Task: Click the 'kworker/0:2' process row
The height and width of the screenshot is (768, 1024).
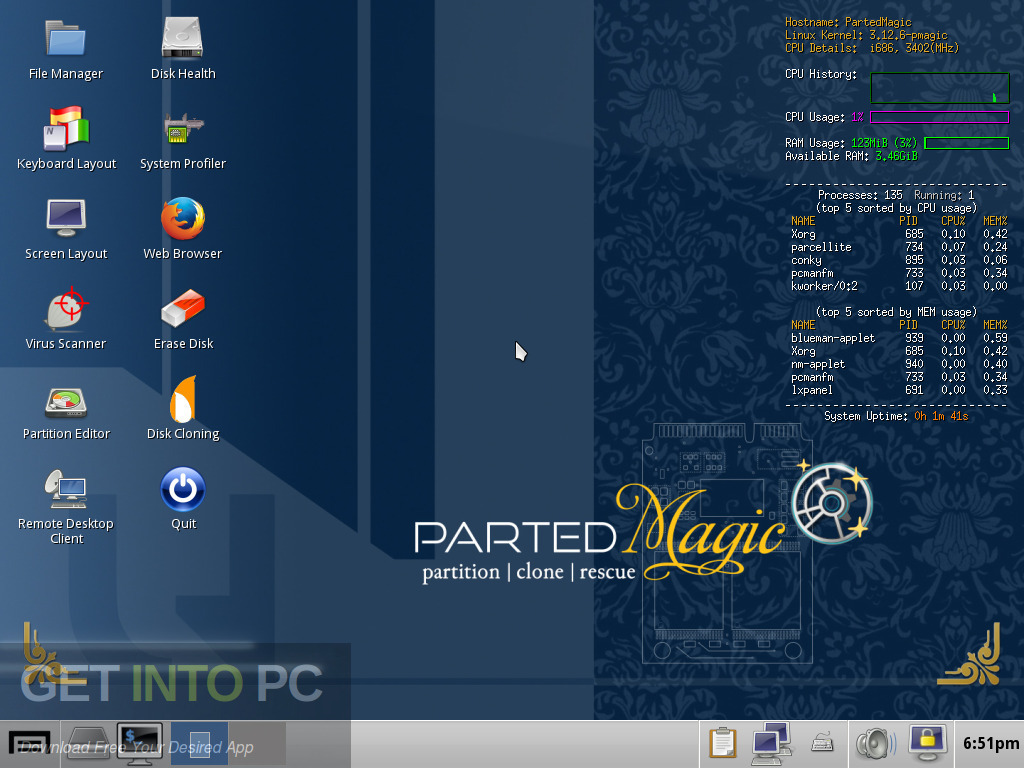Action: tap(899, 286)
